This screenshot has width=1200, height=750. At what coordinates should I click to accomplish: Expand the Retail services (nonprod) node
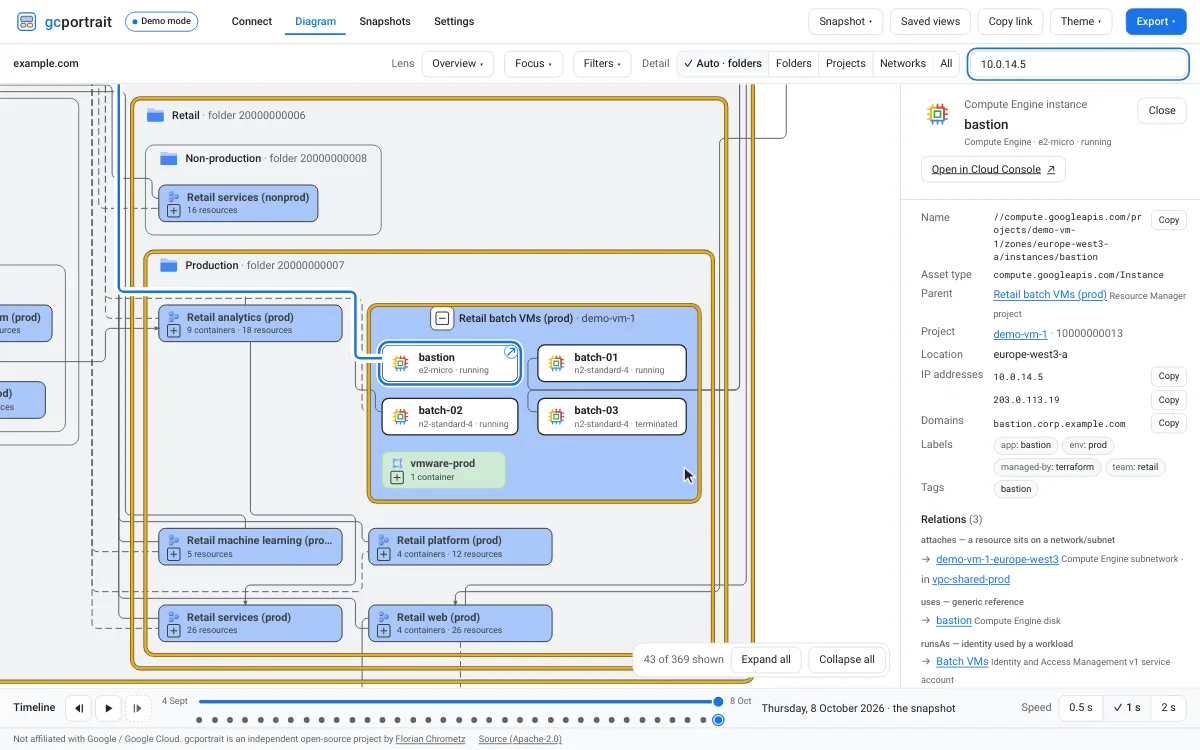pos(173,211)
